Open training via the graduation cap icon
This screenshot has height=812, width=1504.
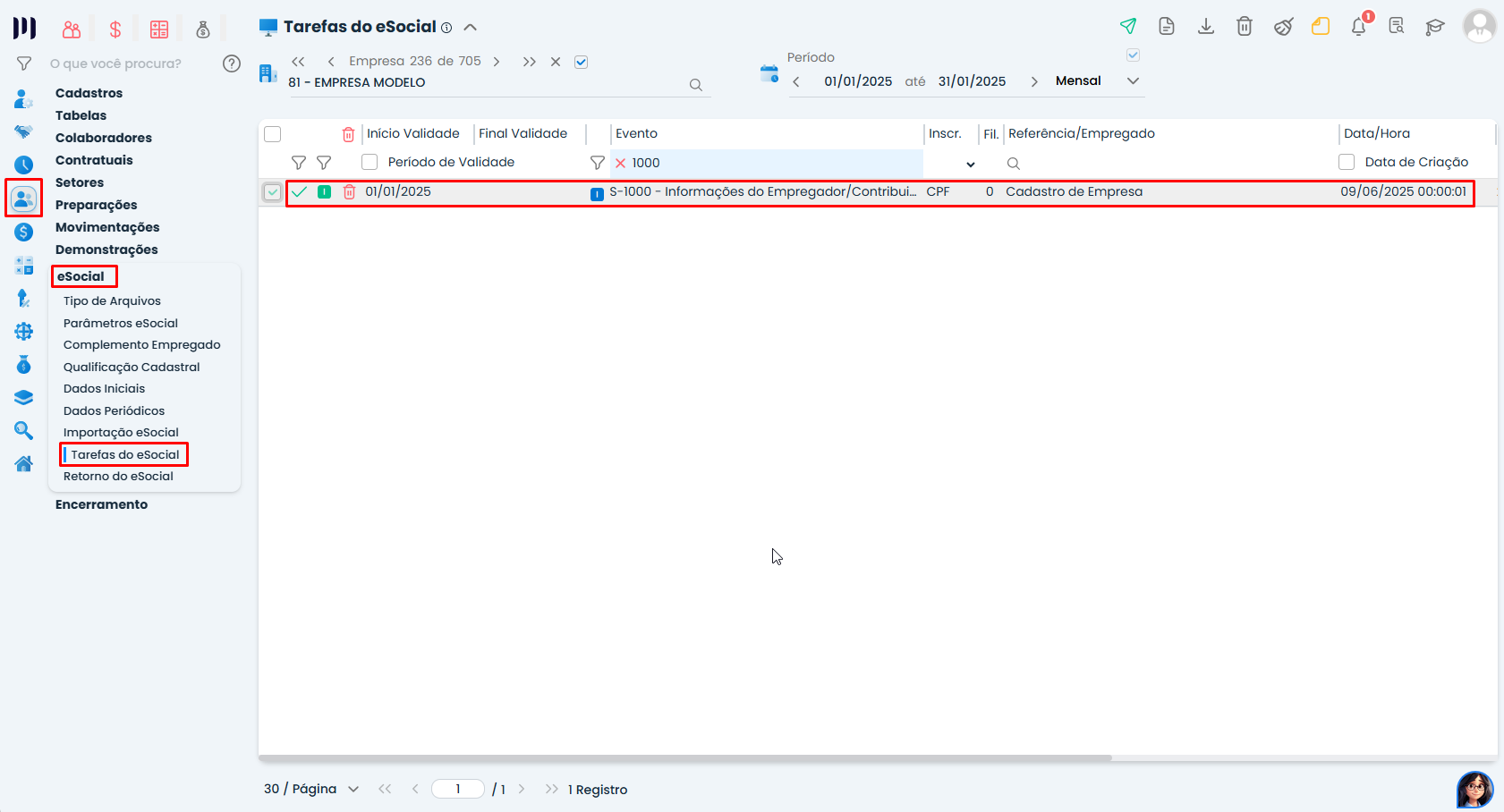(x=1436, y=28)
